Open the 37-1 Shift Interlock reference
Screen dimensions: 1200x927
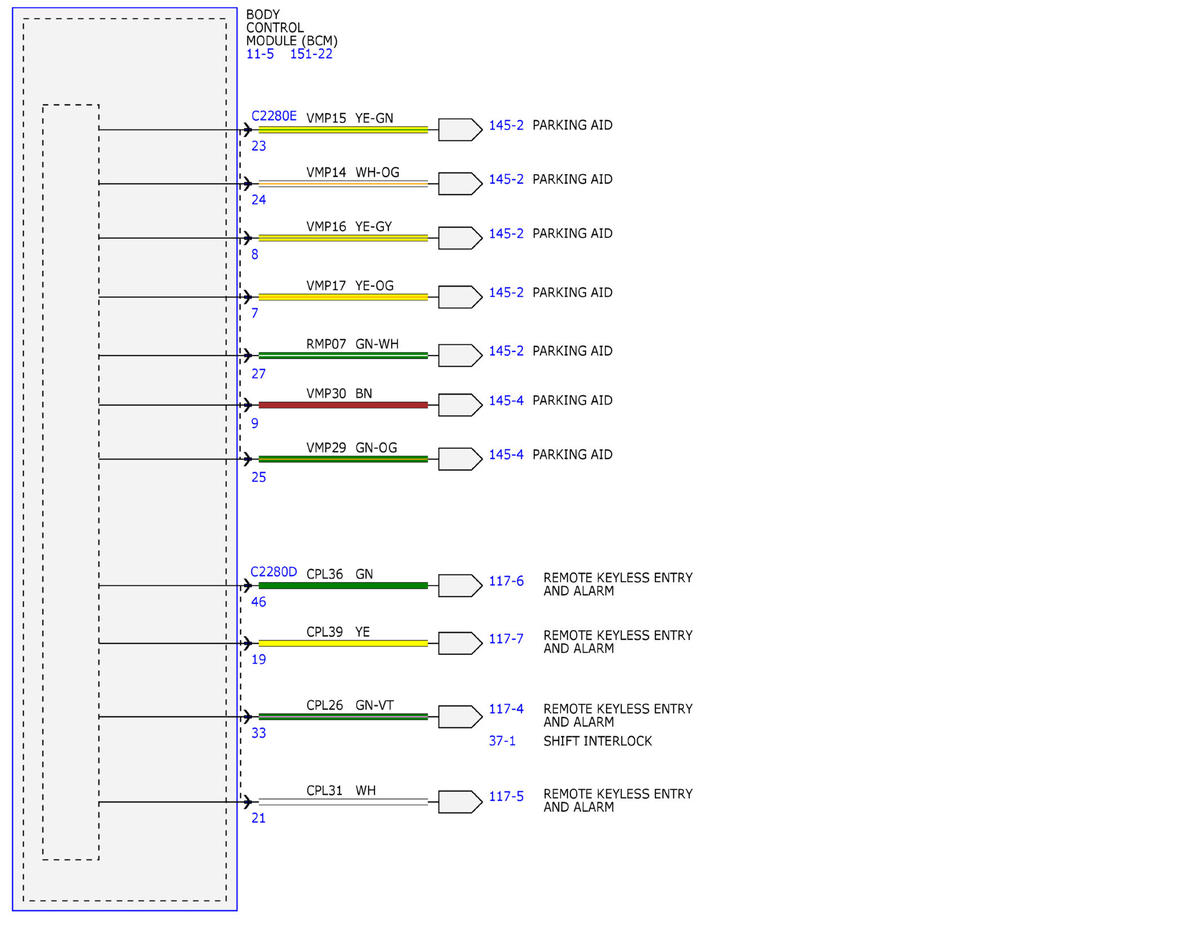pos(502,742)
